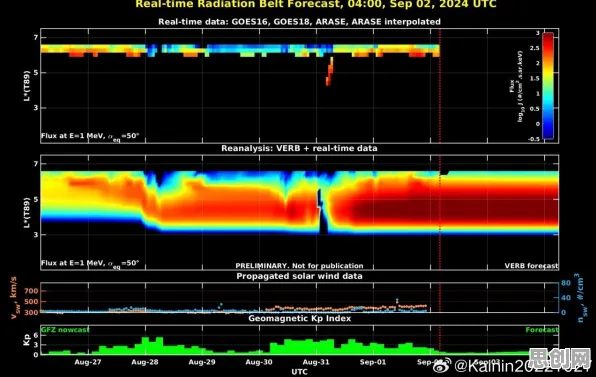Image resolution: width=596 pixels, height=377 pixels.
Task: Select the green 'GFZ nowcast' label
Action: [x=65, y=329]
